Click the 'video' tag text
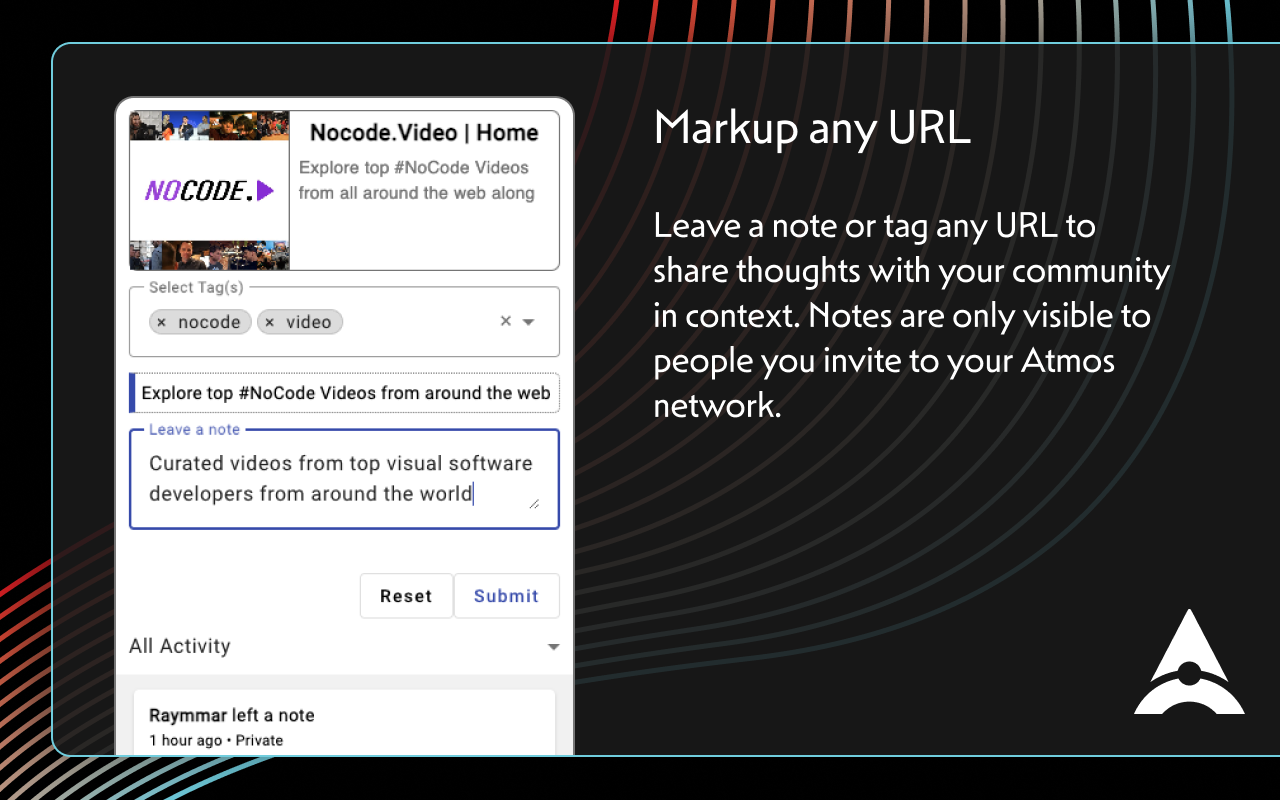 (x=308, y=322)
